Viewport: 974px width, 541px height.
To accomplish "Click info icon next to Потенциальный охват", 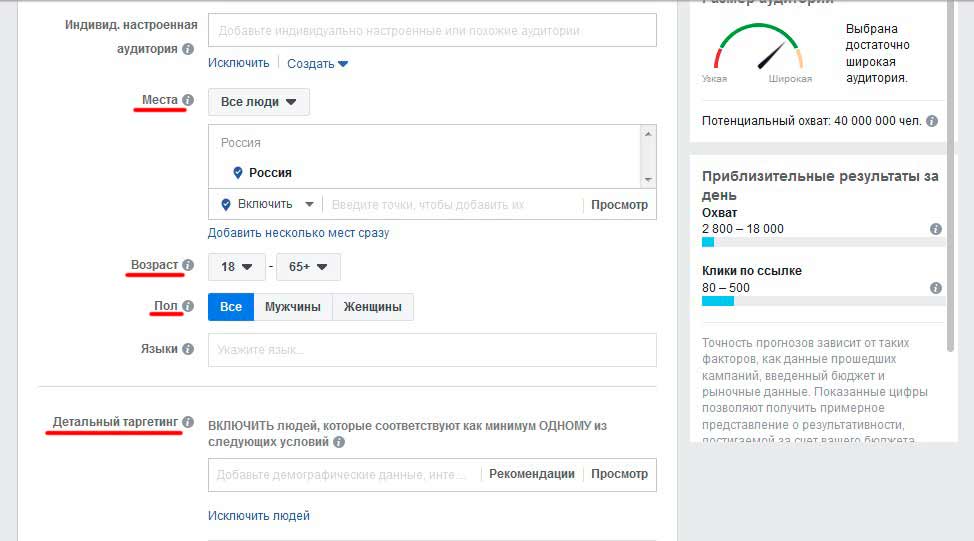I will tap(932, 121).
